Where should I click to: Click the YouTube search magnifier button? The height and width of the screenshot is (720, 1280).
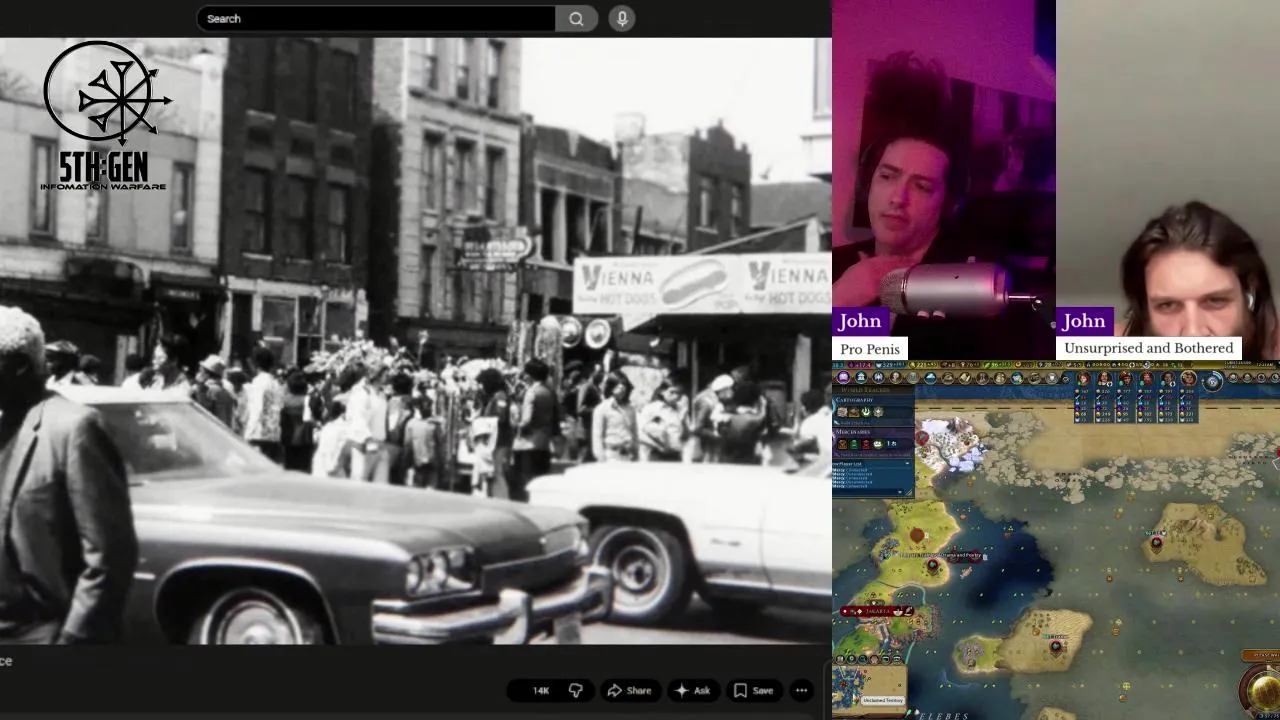tap(576, 18)
